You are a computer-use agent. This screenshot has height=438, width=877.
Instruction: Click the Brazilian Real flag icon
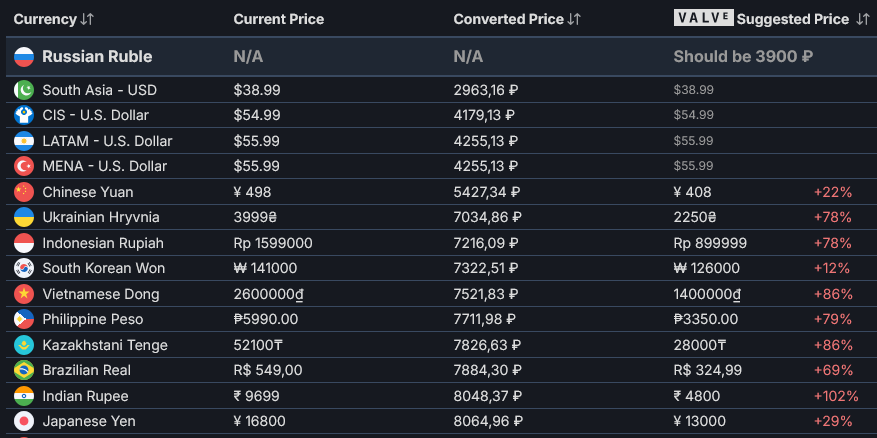pos(24,370)
